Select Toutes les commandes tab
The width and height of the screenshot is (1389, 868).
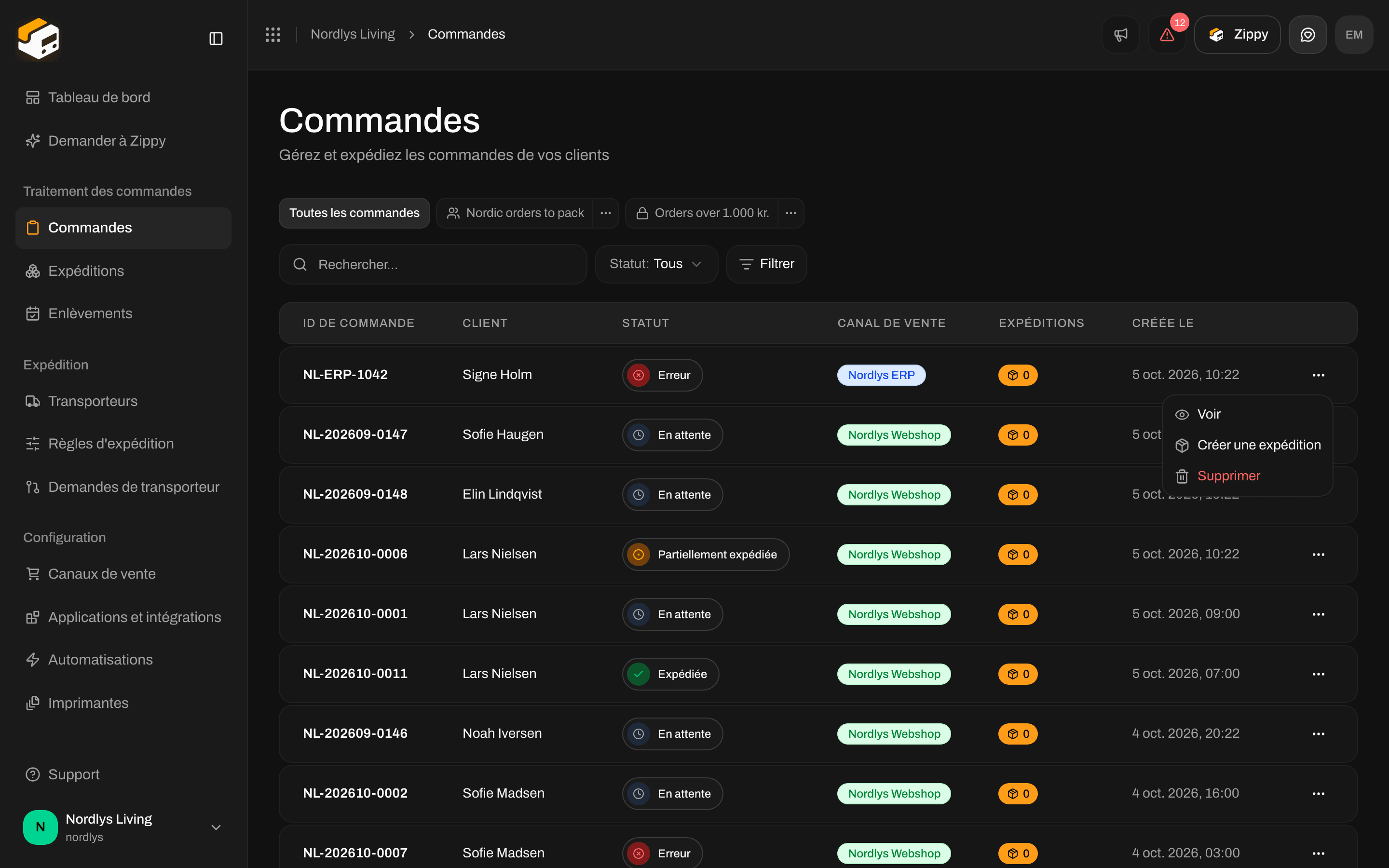pos(354,213)
